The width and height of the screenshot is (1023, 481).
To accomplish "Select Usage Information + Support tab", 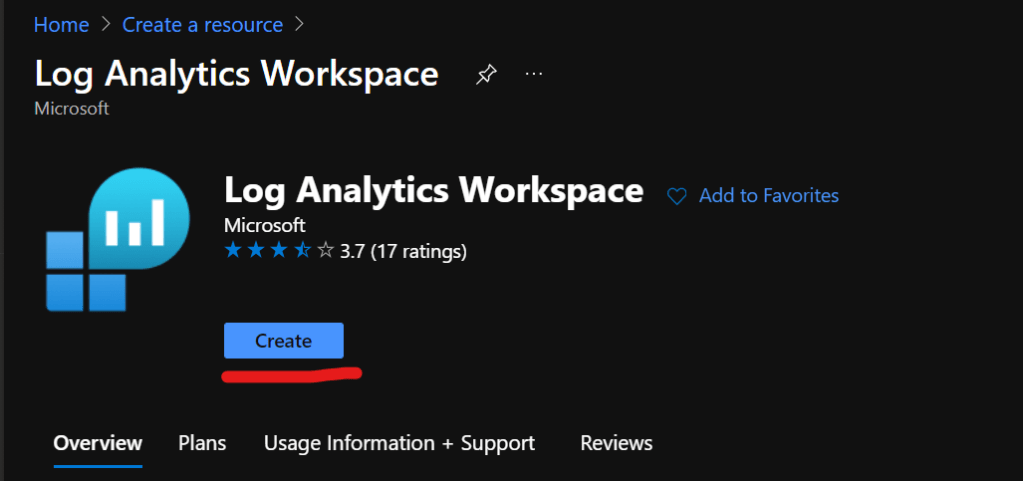I will (x=399, y=443).
